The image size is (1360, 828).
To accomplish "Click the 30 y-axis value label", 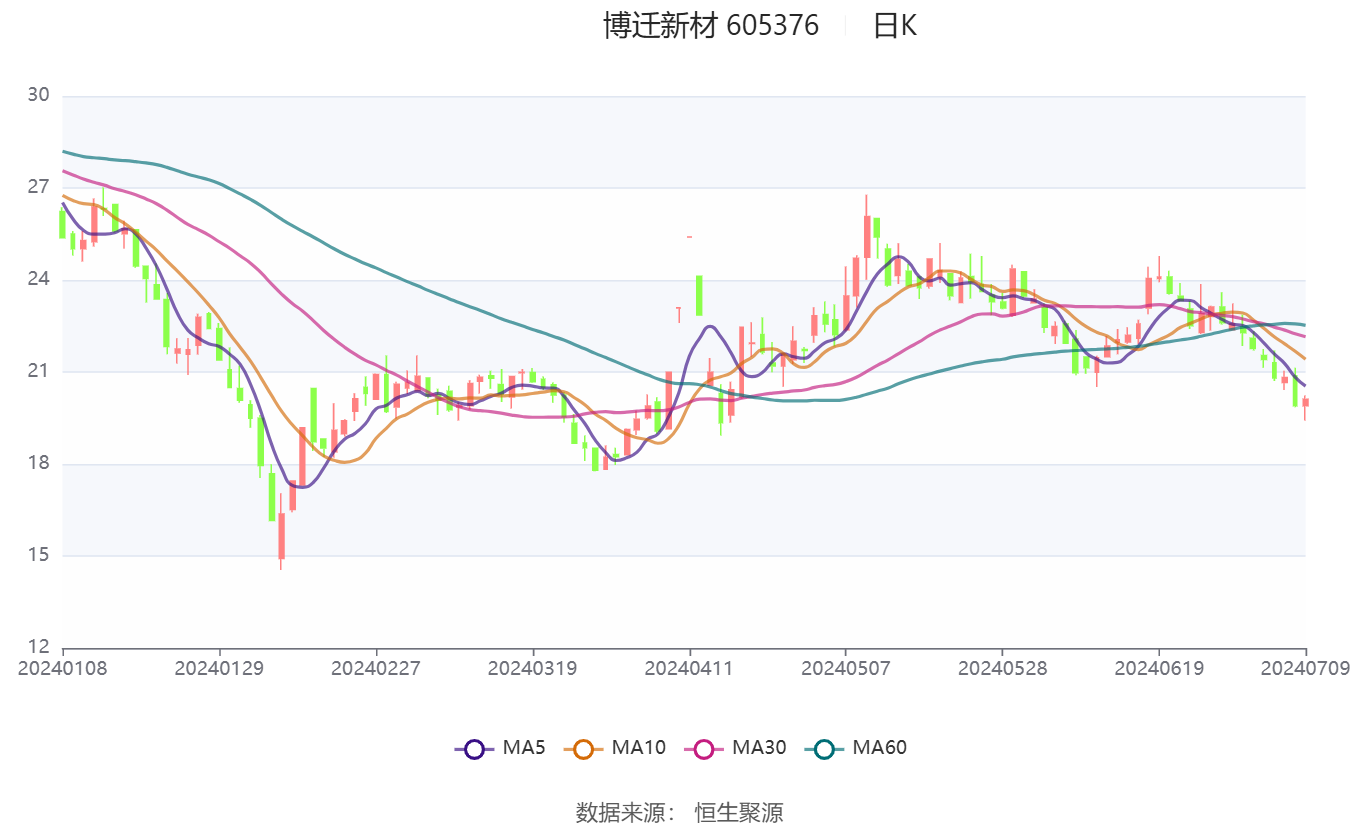I will point(38,96).
